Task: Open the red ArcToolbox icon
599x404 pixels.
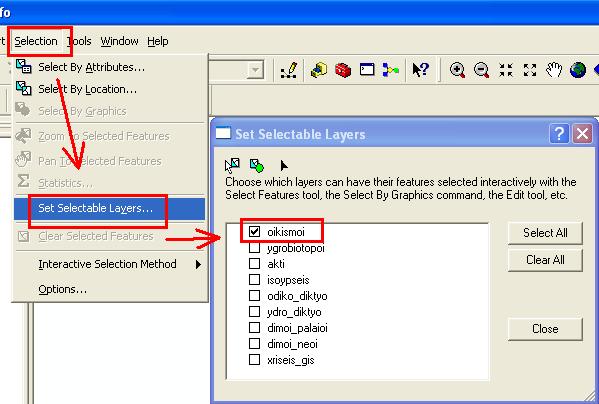Action: coord(343,70)
